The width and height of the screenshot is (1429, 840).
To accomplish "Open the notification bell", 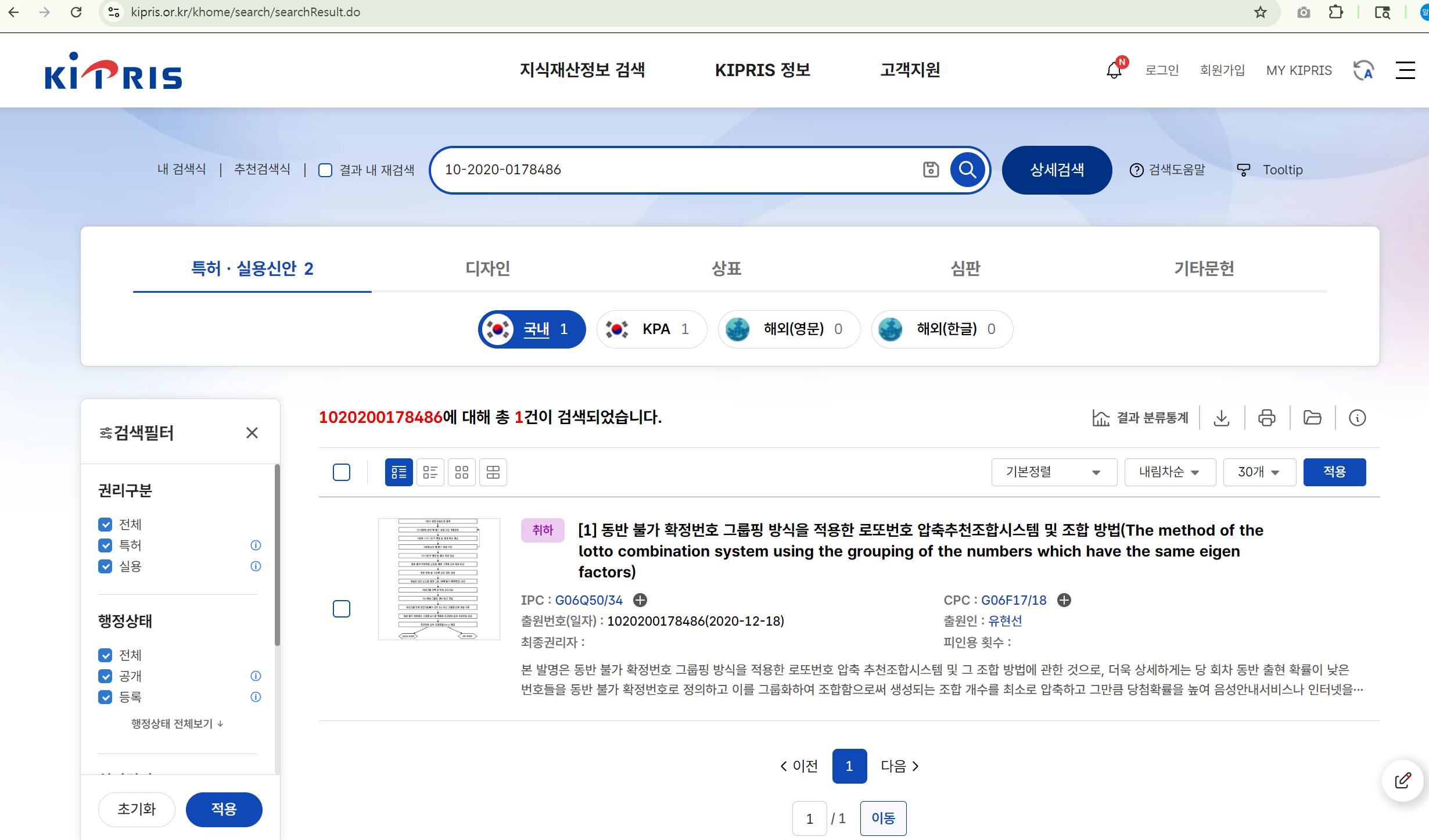I will point(1114,70).
